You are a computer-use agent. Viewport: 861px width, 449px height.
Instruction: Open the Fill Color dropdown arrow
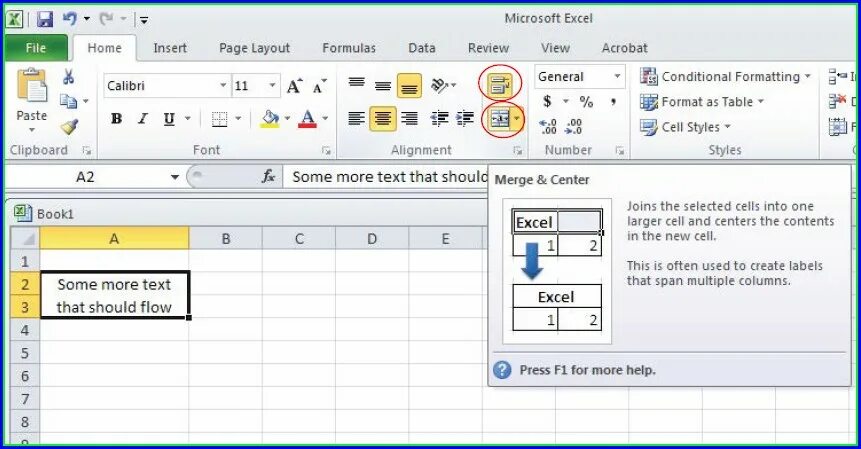click(287, 119)
